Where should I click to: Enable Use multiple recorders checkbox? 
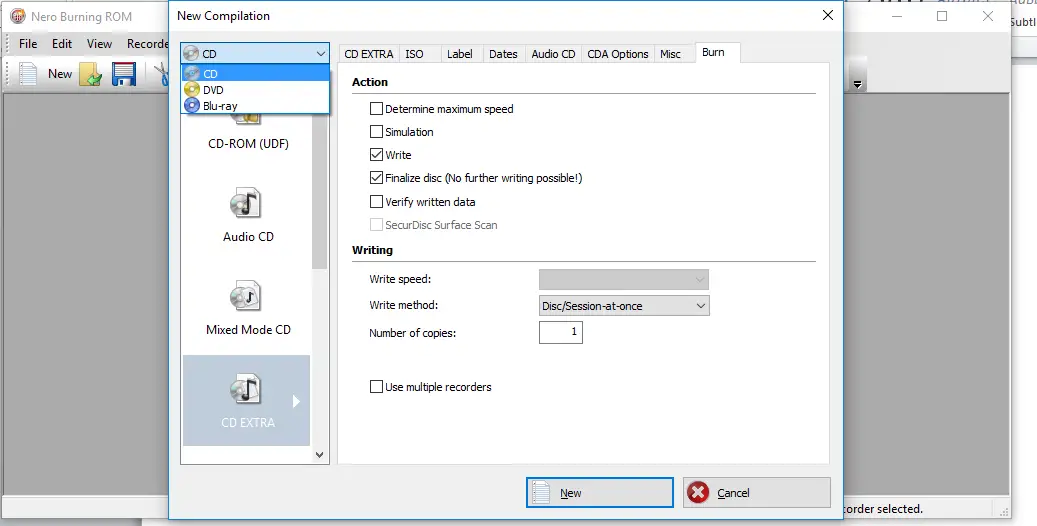pos(376,387)
